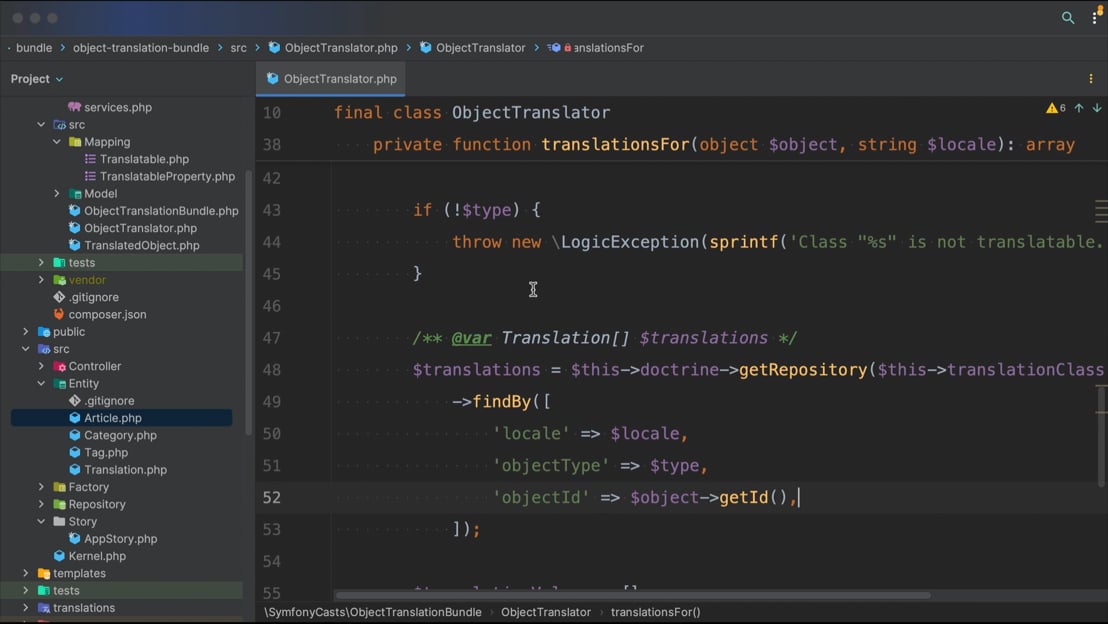The image size is (1108, 624).
Task: Click the project panel vertical scrollbar
Action: click(248, 302)
